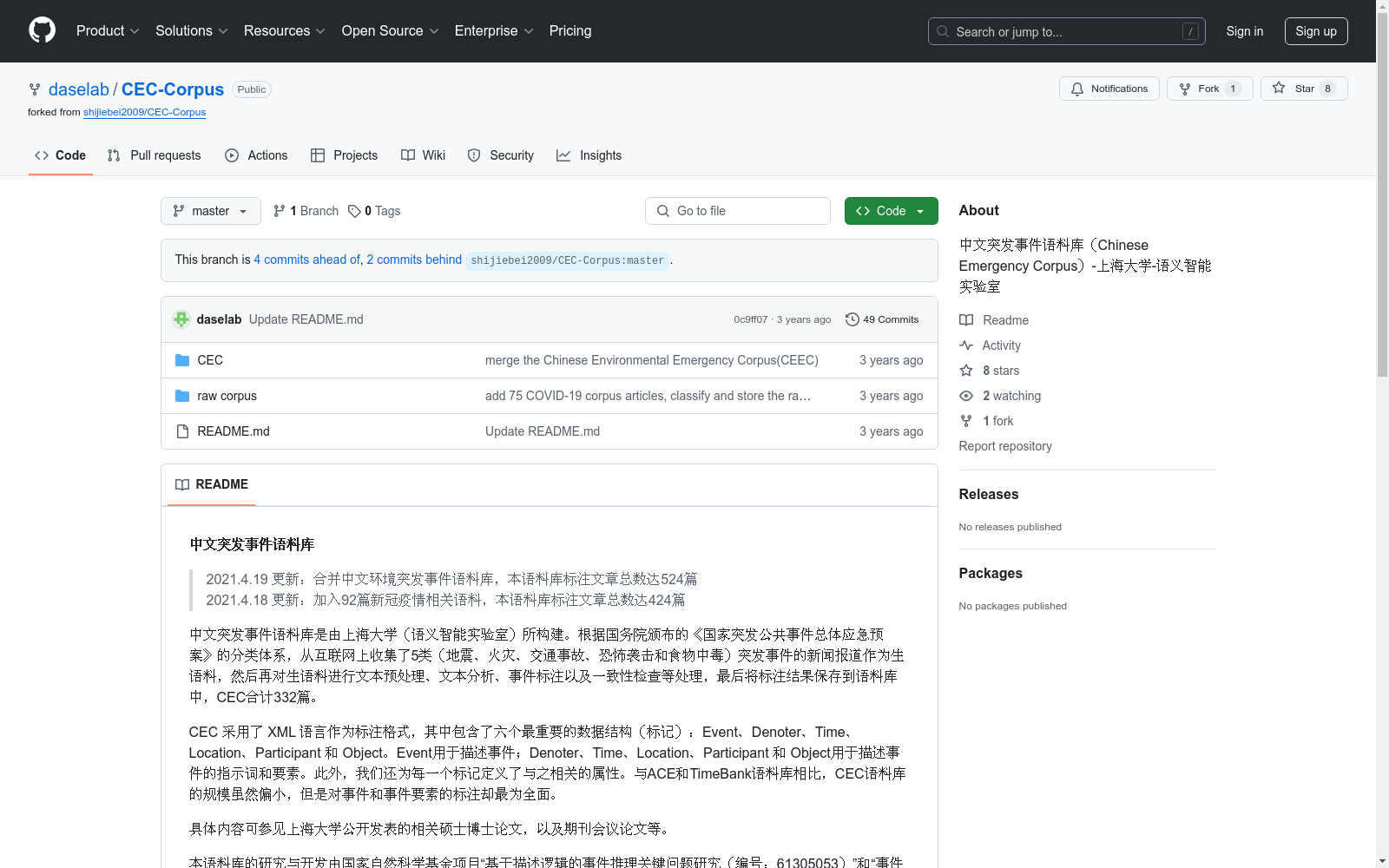
Task: Open the Security tab
Action: 501,155
